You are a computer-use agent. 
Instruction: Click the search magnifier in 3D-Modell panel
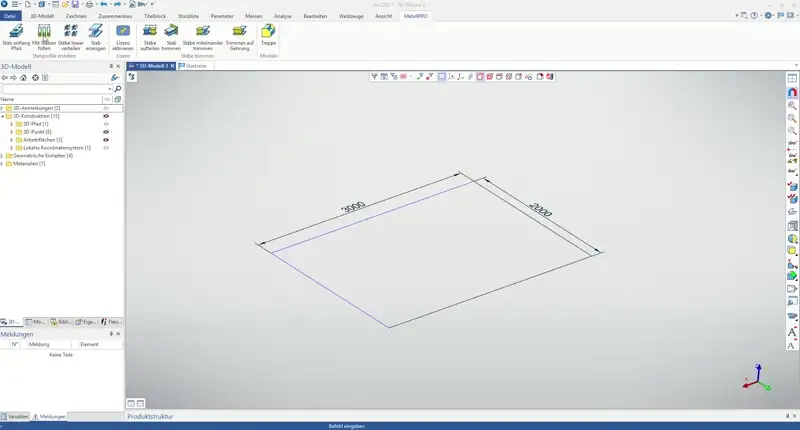pyautogui.click(x=115, y=89)
